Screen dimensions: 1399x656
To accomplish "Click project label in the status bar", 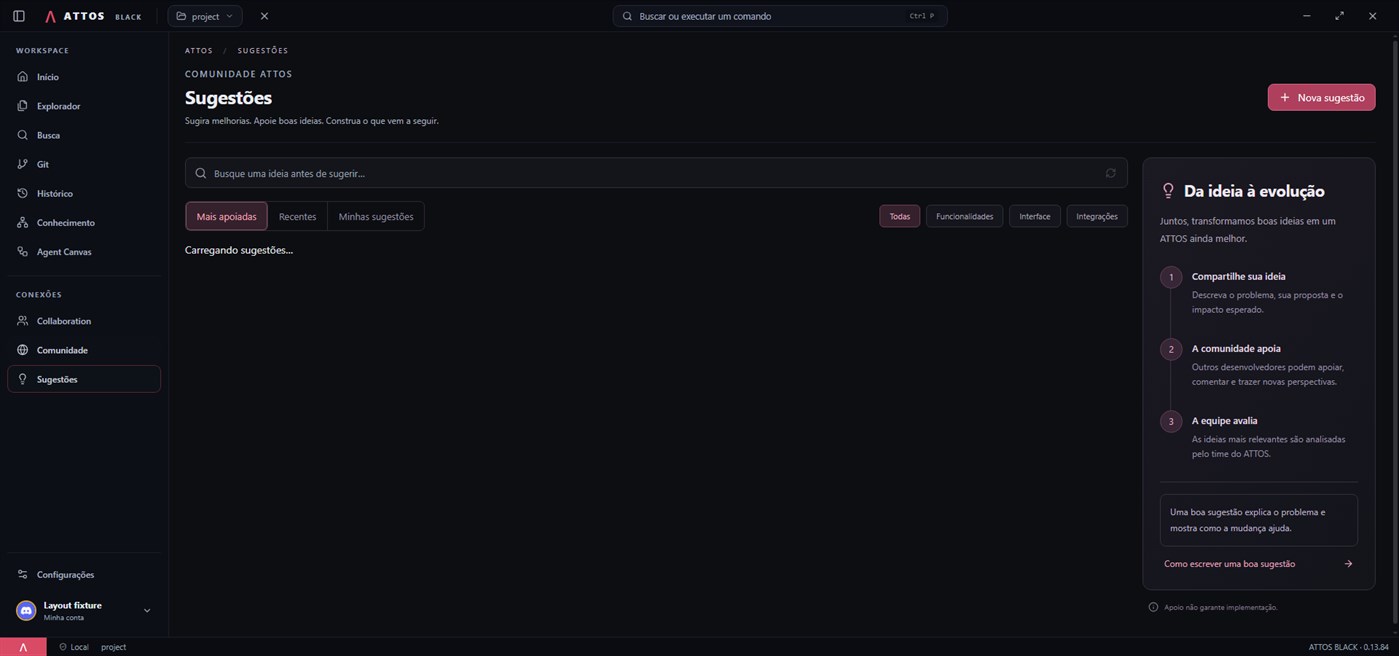I will [113, 647].
